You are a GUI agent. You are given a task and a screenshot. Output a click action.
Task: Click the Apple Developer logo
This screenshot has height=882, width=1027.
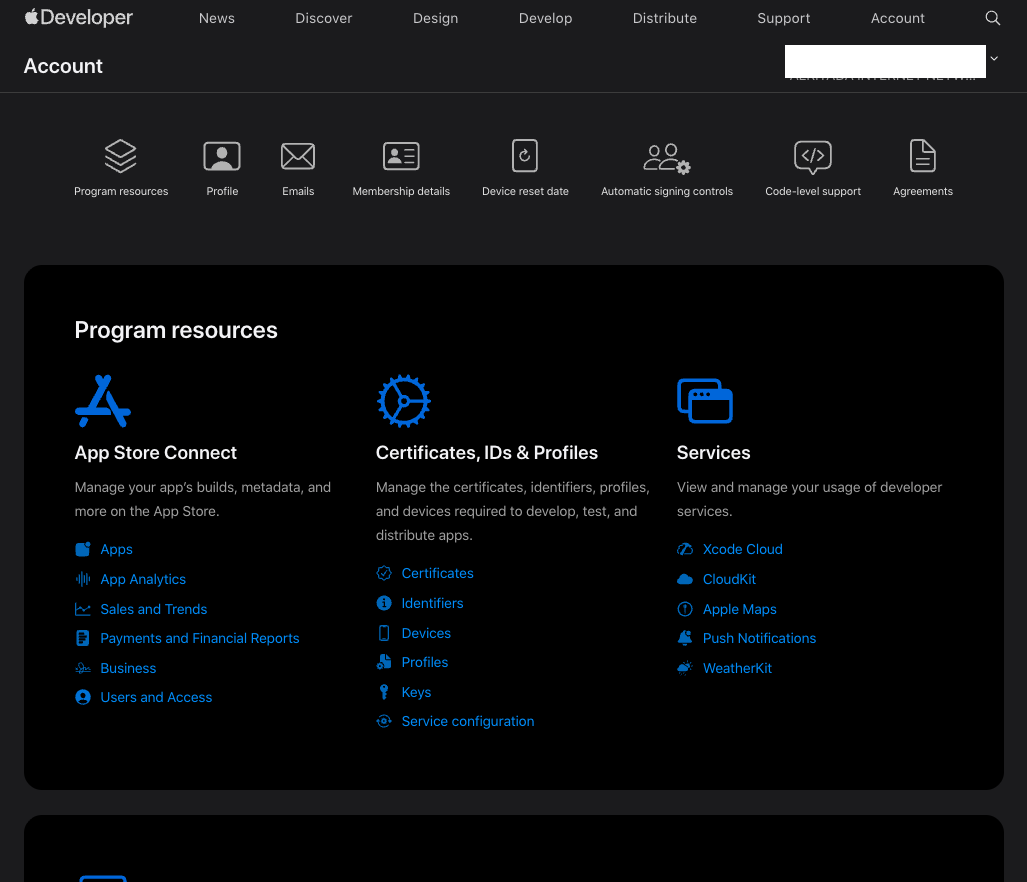[x=78, y=18]
